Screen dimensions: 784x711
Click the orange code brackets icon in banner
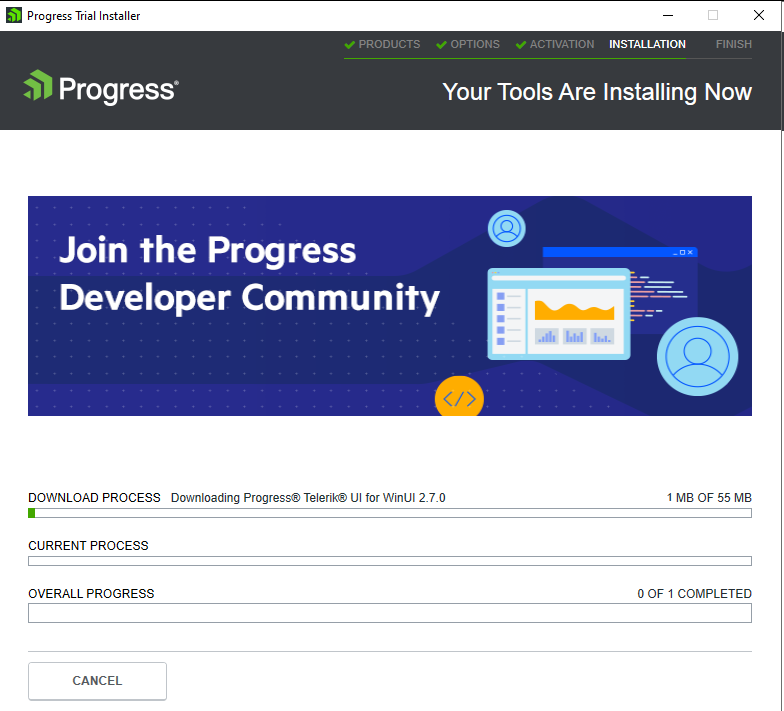(459, 397)
